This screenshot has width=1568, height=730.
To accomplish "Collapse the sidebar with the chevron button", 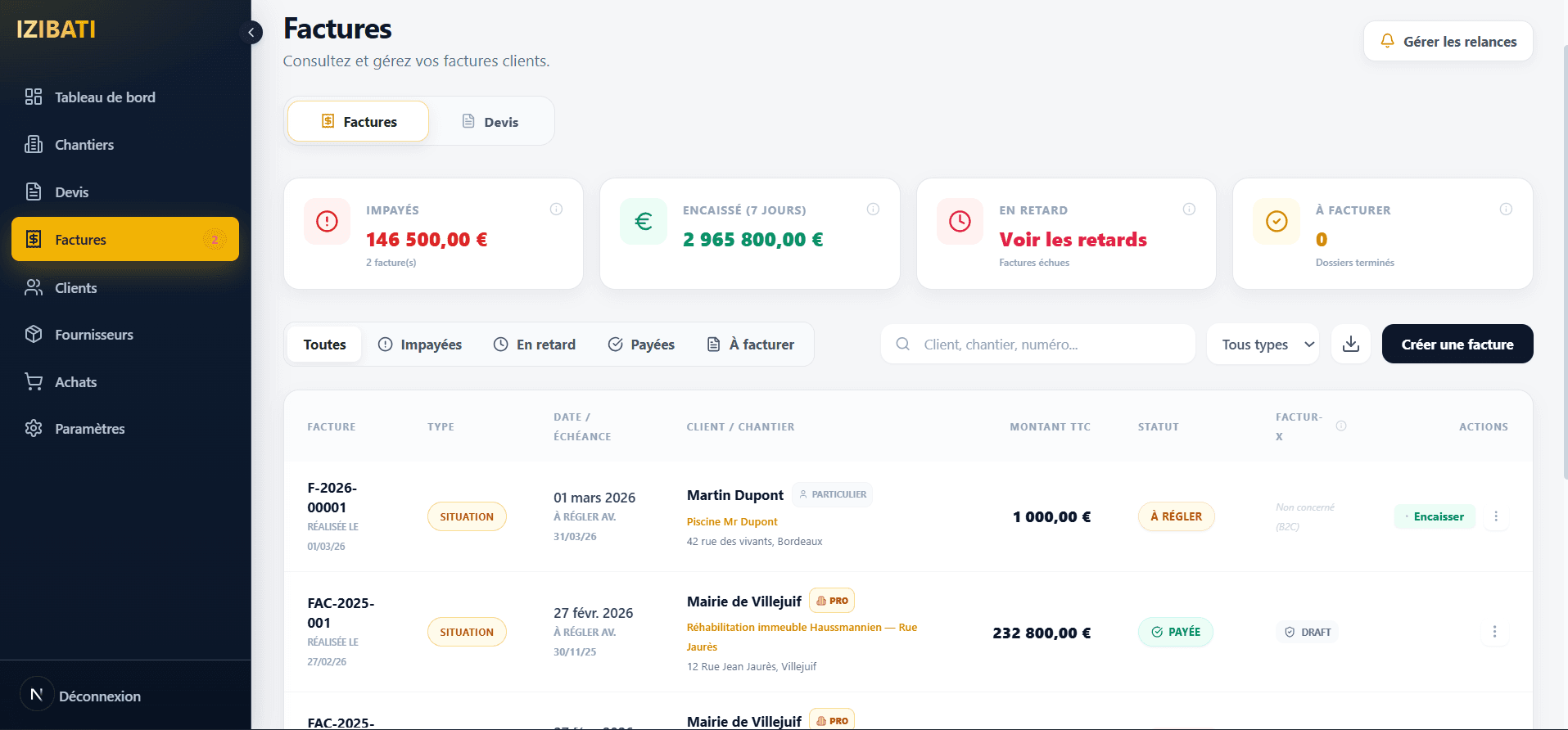I will click(251, 33).
